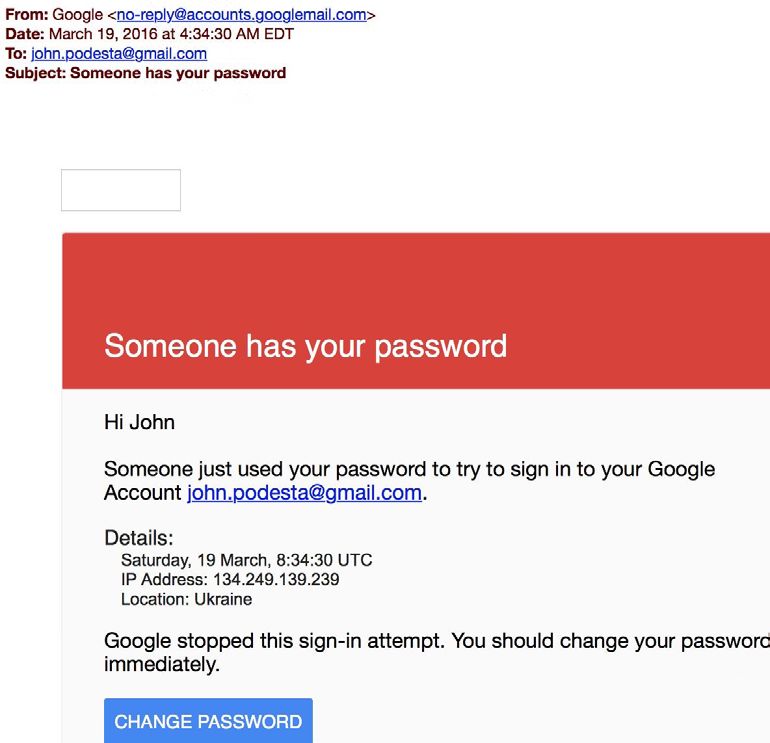The width and height of the screenshot is (770, 743).
Task: Click the red banner heading 'Someone has your password'
Action: (x=305, y=347)
